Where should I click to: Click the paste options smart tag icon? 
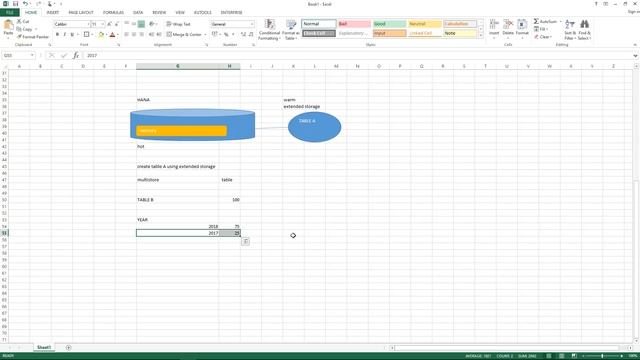pyautogui.click(x=245, y=242)
